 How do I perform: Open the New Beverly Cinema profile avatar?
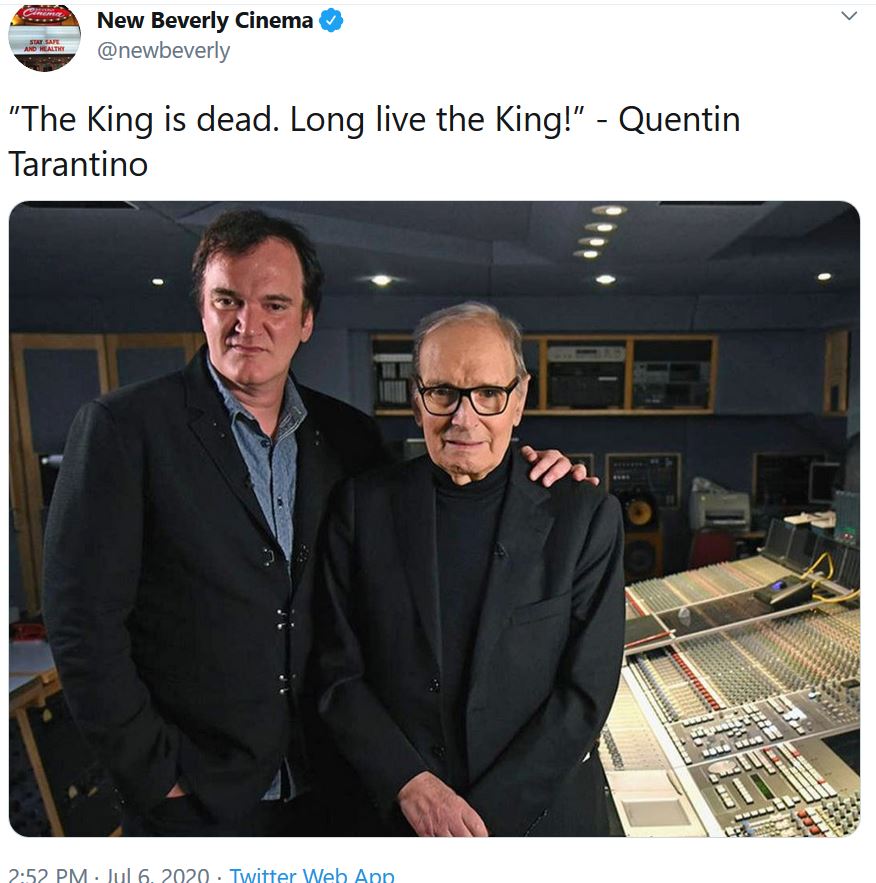(44, 37)
